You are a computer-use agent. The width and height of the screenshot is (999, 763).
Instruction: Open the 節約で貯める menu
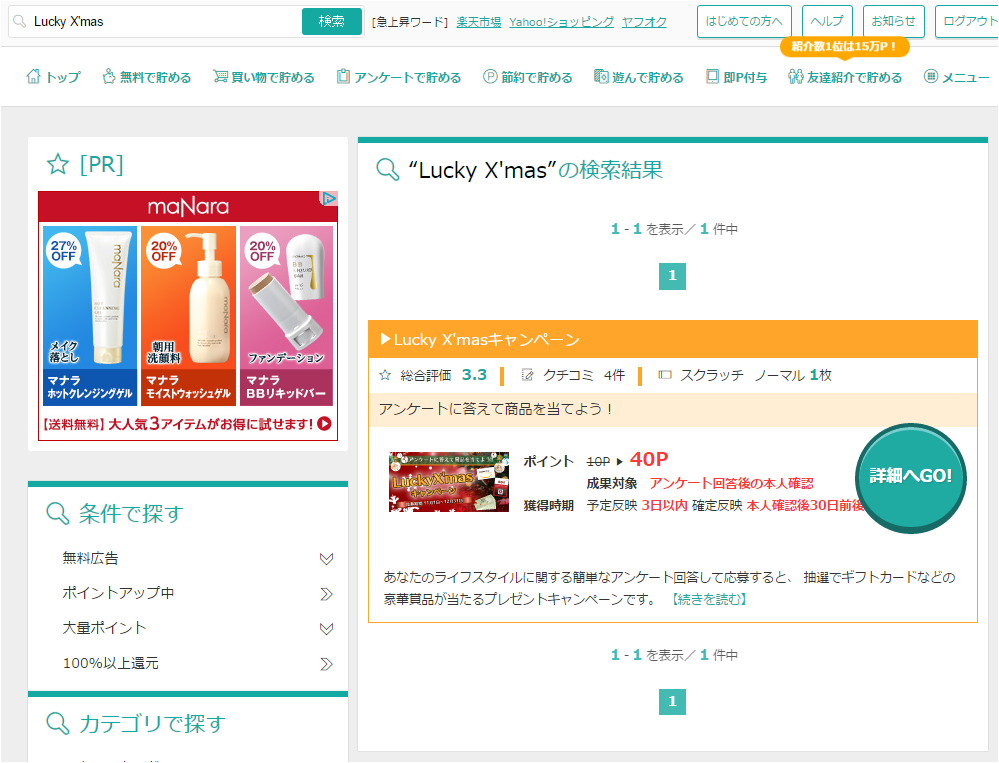point(528,77)
